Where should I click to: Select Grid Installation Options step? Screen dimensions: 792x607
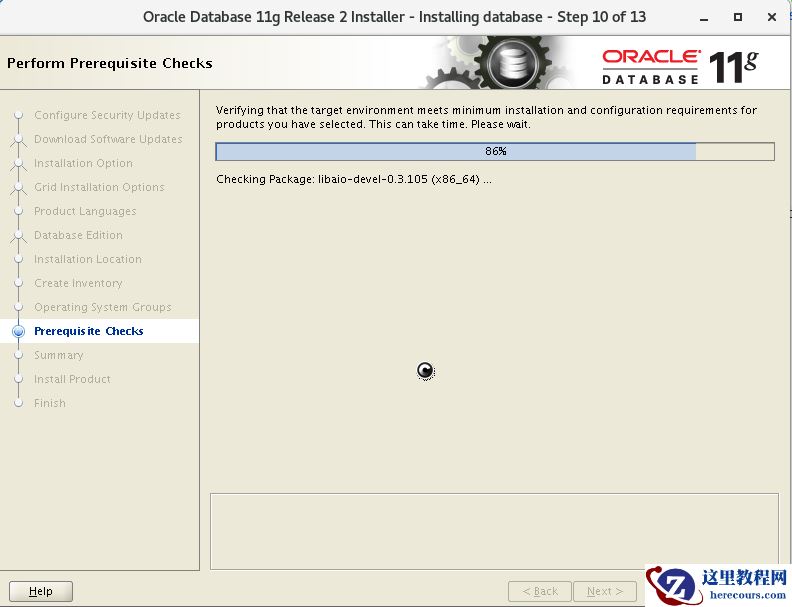(x=99, y=187)
